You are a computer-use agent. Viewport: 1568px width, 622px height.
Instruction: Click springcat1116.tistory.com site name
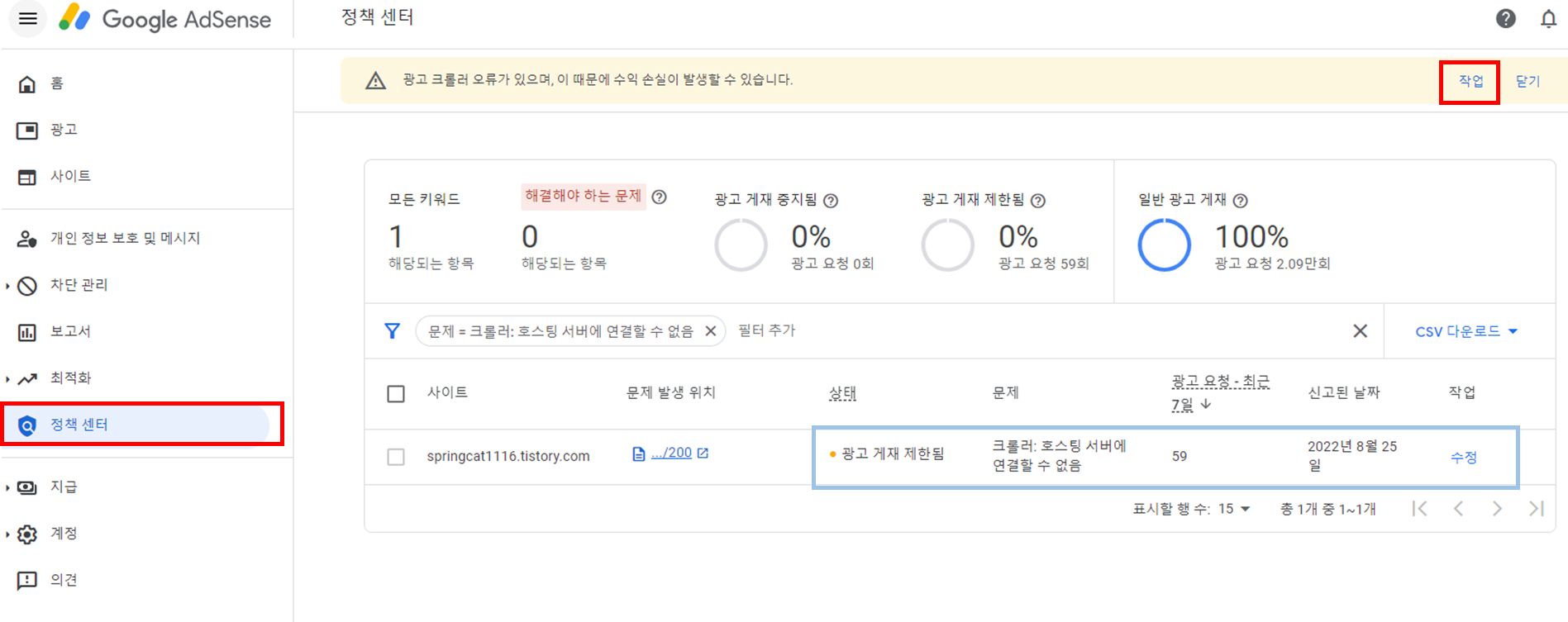pos(508,456)
